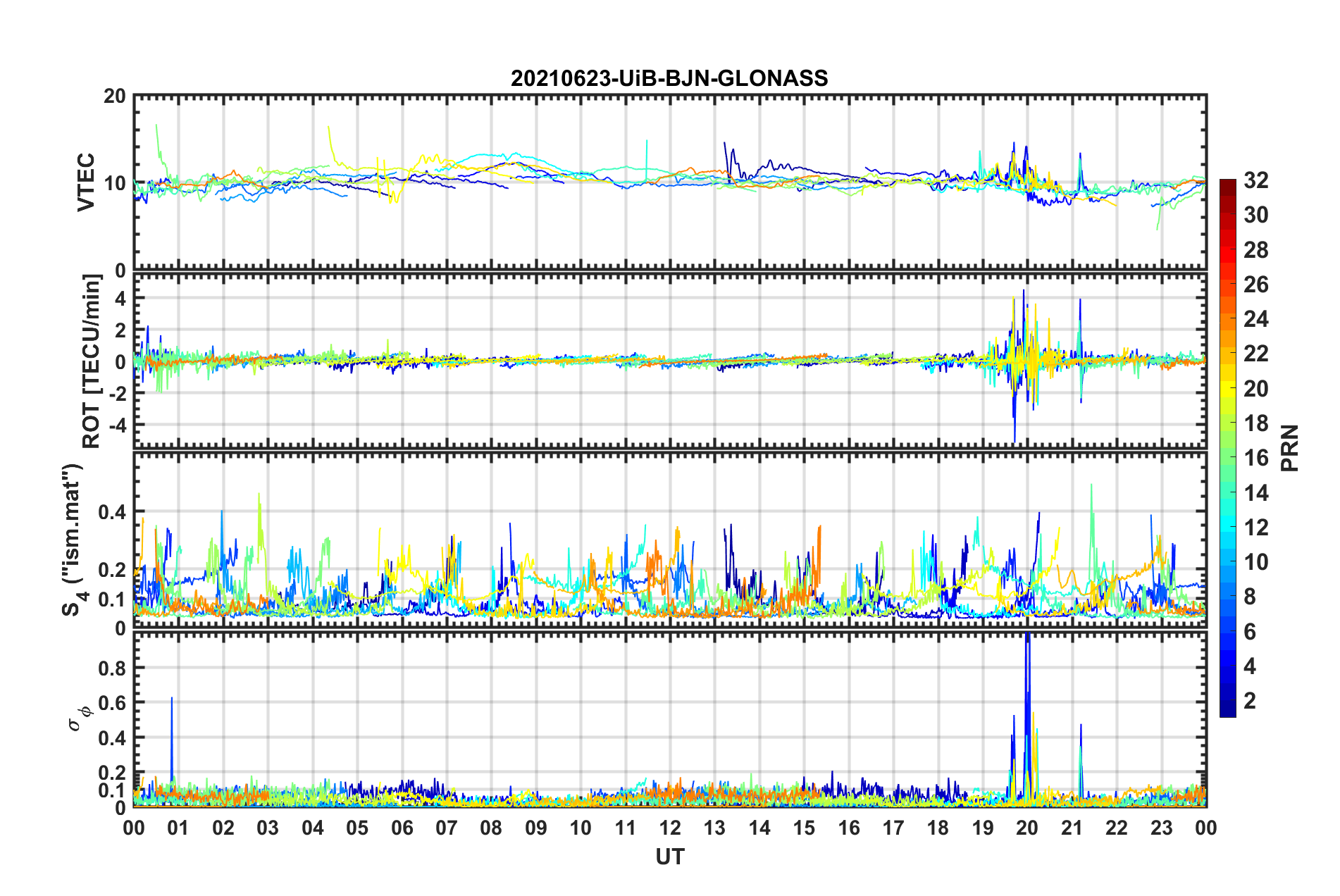The width and height of the screenshot is (1340, 896).
Task: Click the S4 ("ism.mat") axis label
Action: [x=73, y=540]
